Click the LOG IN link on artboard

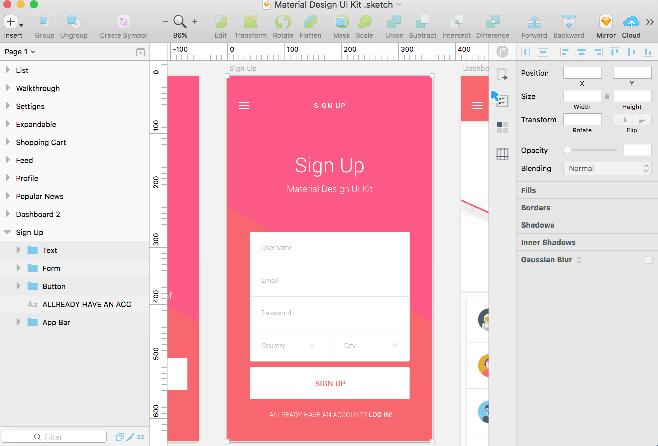[380, 415]
